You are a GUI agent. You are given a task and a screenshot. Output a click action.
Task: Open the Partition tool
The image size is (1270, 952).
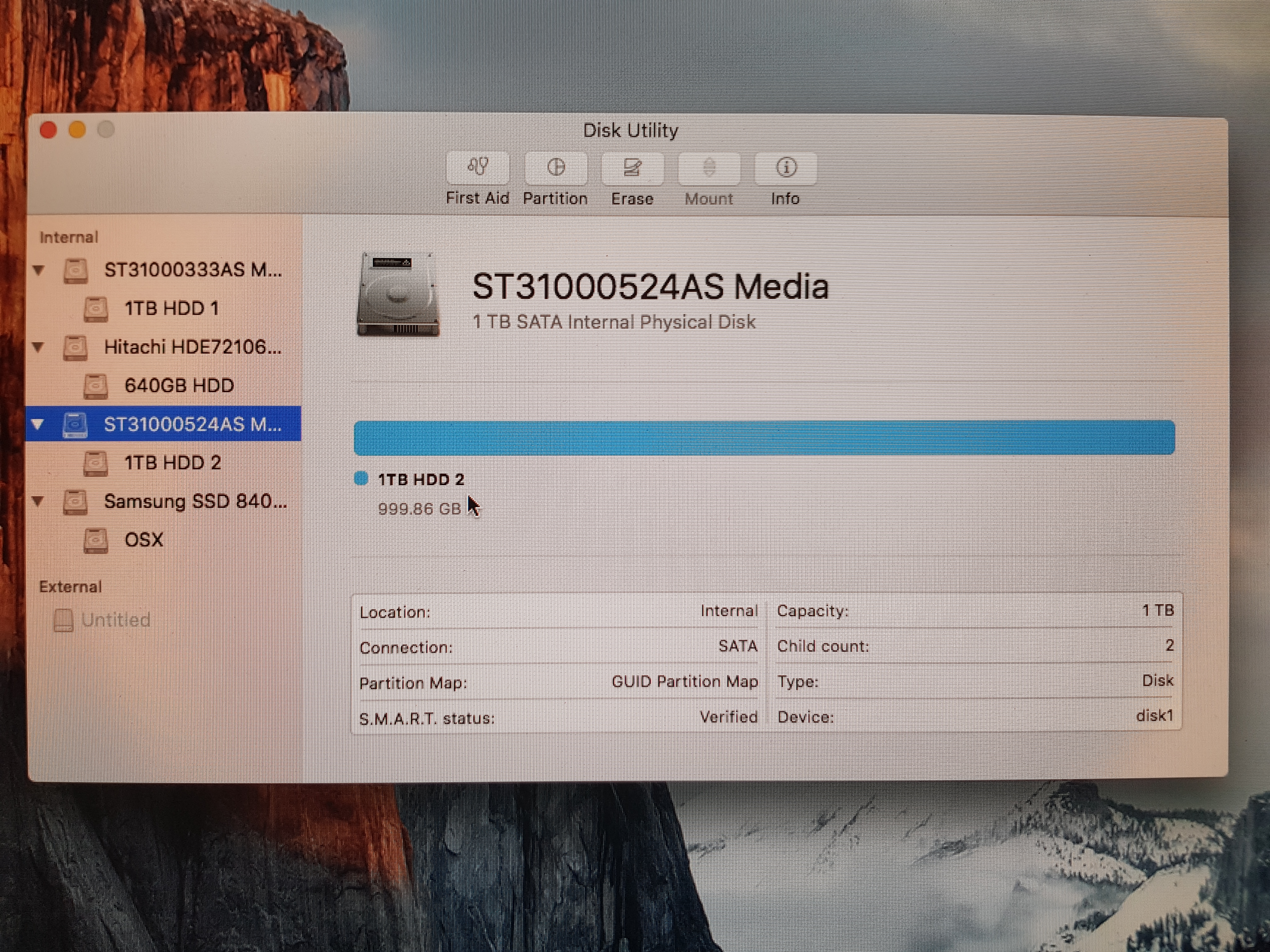pos(556,167)
